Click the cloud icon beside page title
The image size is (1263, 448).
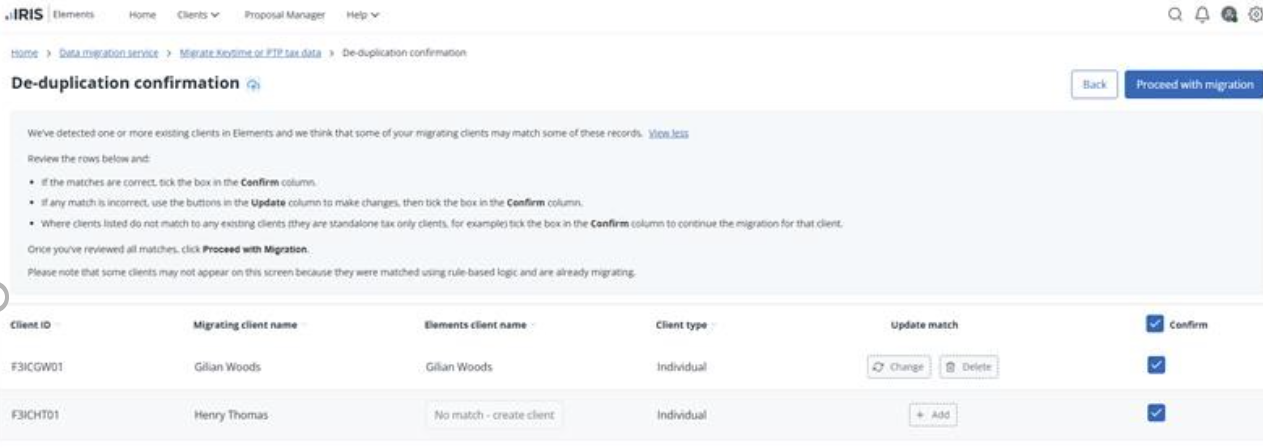click(254, 85)
